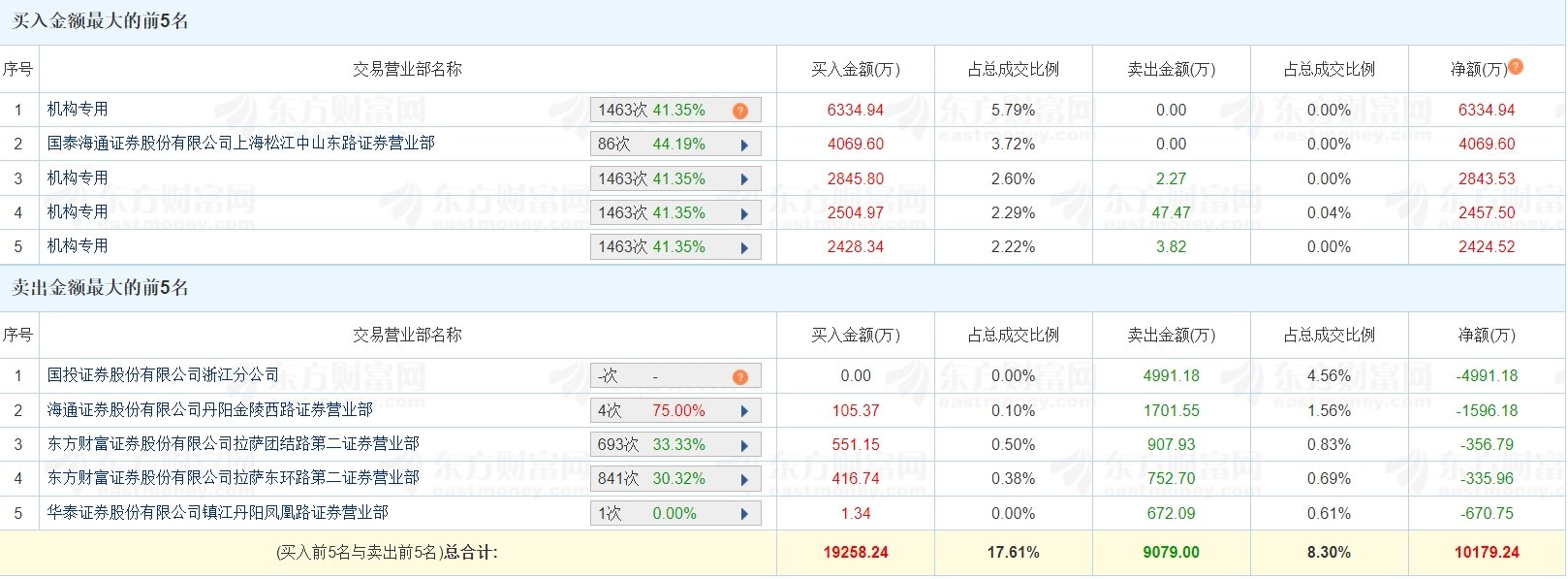Click the orange question icon in the 国投证券 row
This screenshot has height=579, width=1568.
(740, 376)
